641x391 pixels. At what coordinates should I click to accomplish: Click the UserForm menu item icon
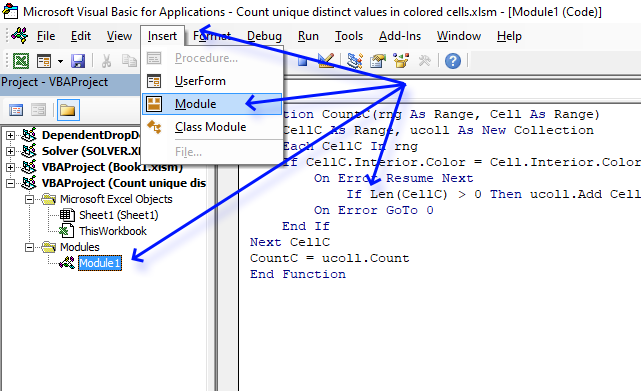[x=154, y=81]
